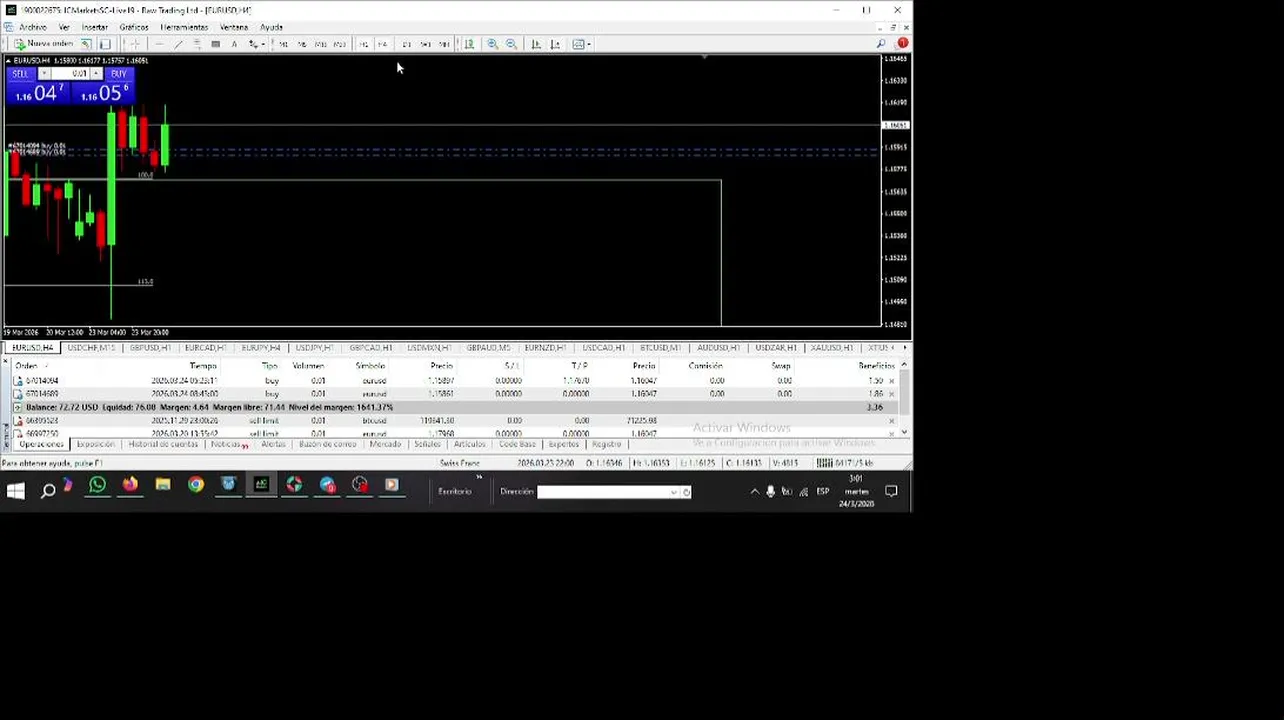Open the Herramientas menu
This screenshot has width=1284, height=720.
coord(184,27)
